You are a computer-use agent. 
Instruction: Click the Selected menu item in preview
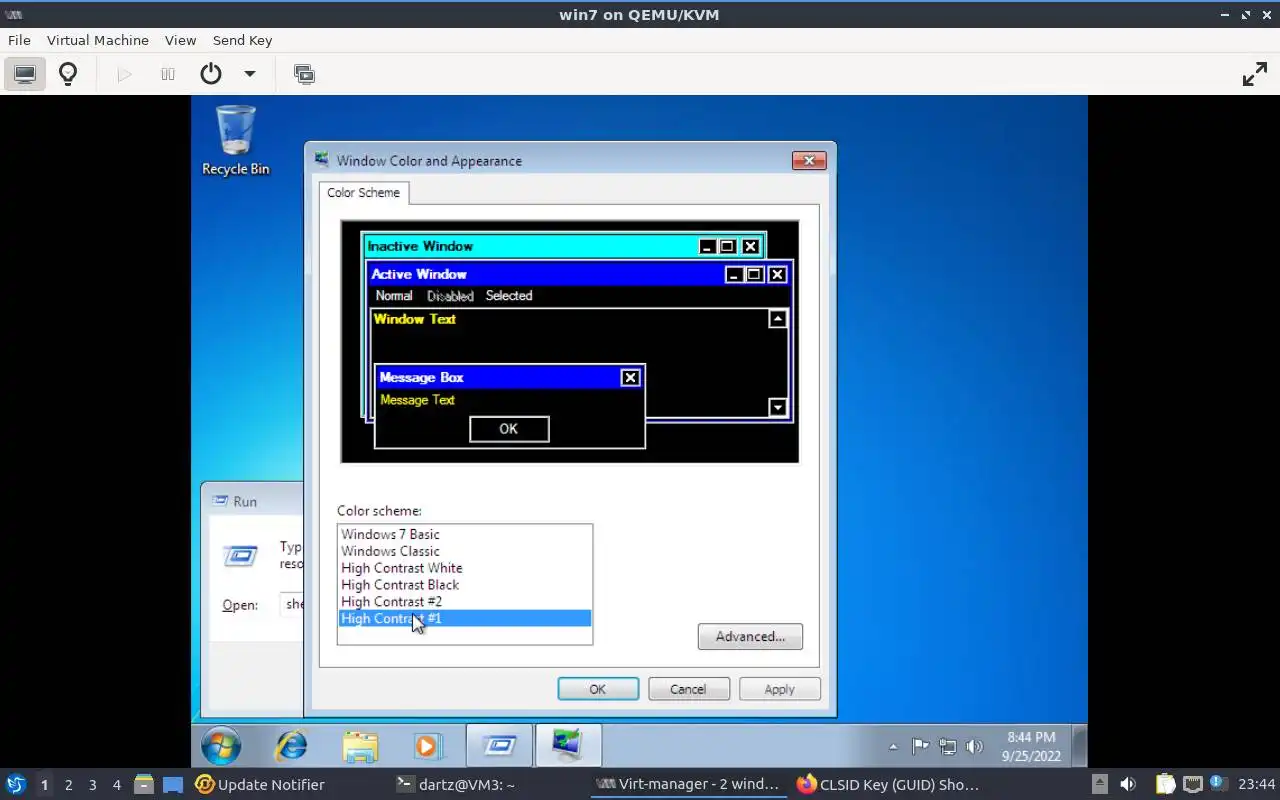509,296
